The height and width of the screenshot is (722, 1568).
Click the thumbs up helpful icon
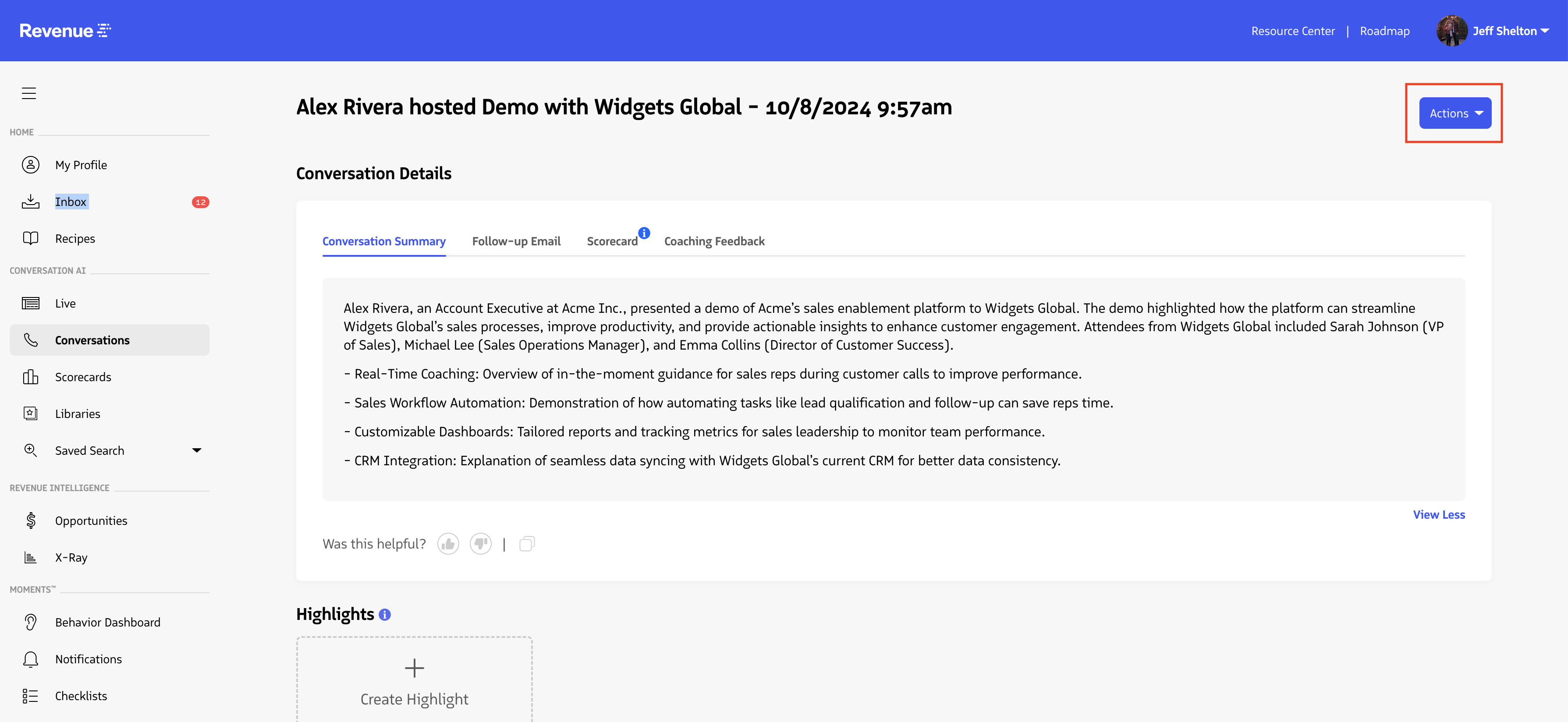click(x=448, y=544)
